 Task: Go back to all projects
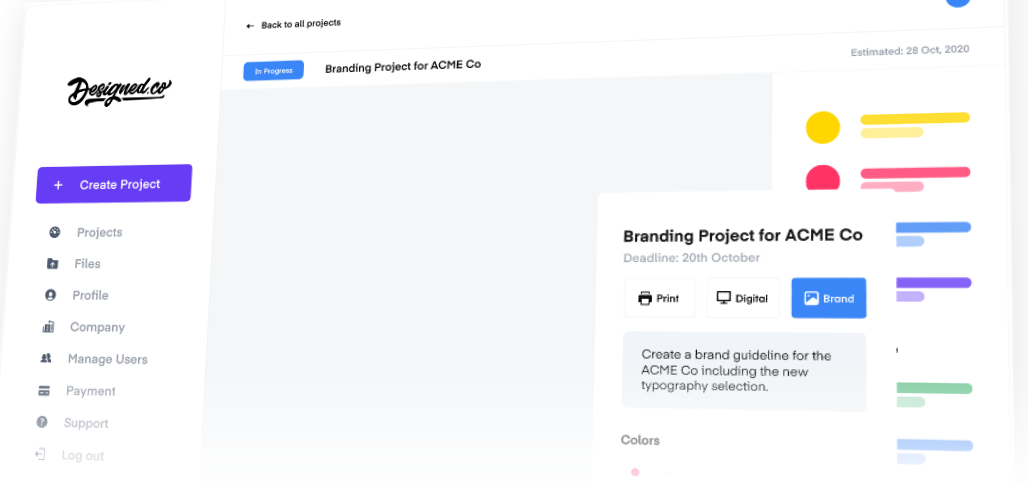[294, 24]
